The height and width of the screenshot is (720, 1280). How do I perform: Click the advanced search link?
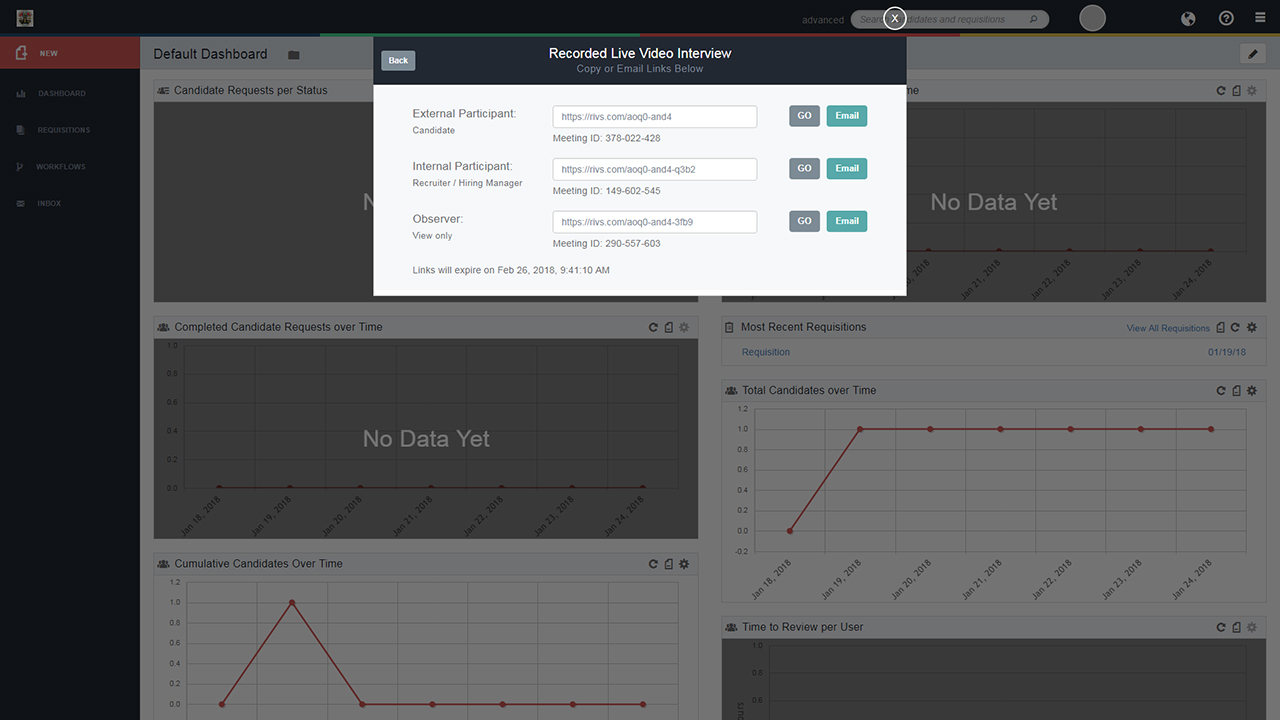[823, 20]
